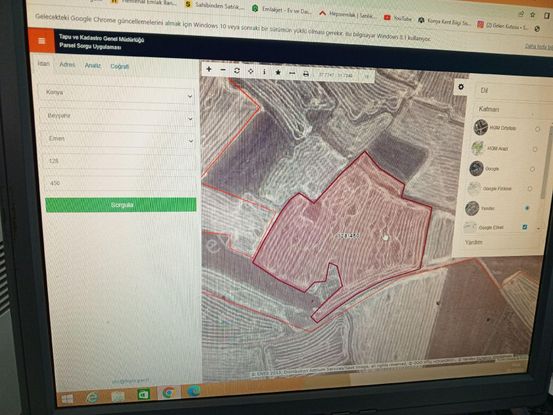Select the parcel info tool
The width and height of the screenshot is (553, 415).
[264, 72]
